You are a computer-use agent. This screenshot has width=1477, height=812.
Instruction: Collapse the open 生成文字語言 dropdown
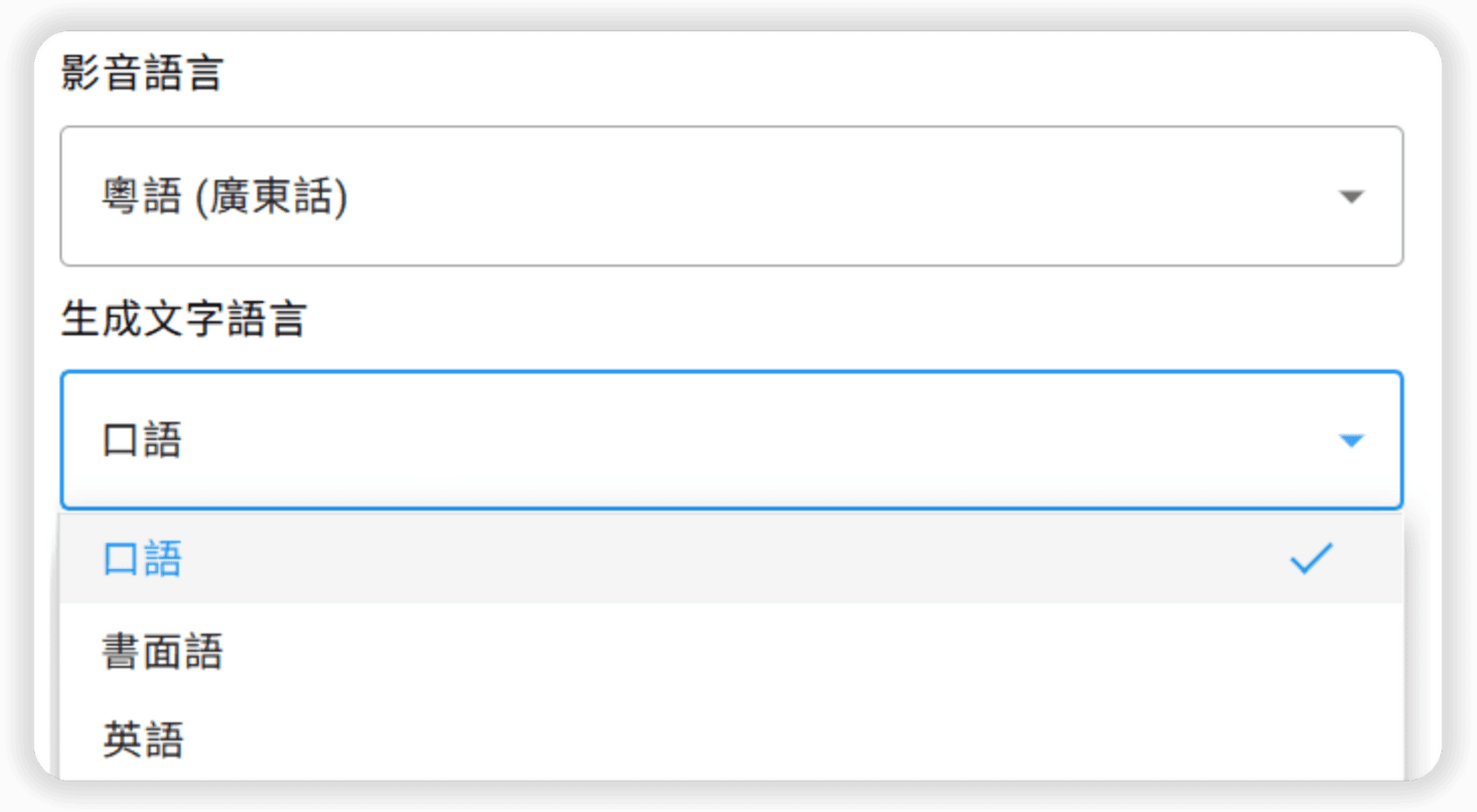point(717,439)
